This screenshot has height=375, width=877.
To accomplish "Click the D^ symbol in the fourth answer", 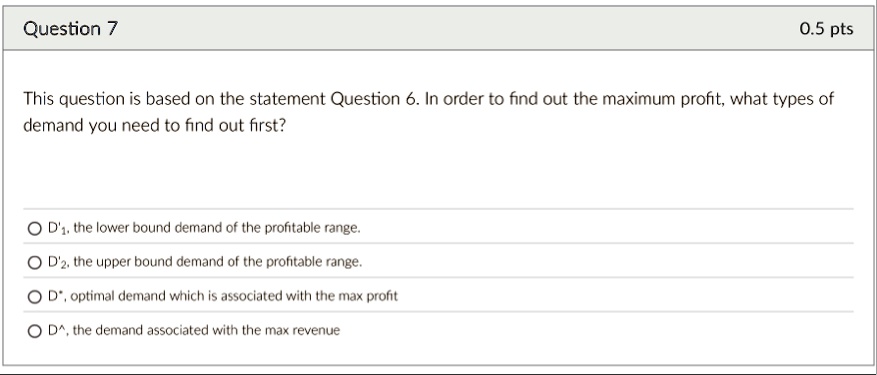I will 58,330.
